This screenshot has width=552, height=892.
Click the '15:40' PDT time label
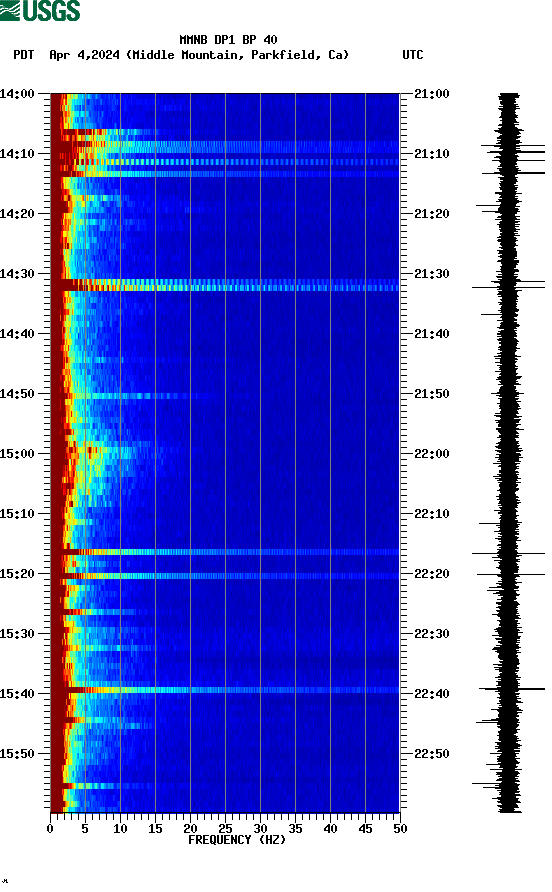(x=17, y=694)
